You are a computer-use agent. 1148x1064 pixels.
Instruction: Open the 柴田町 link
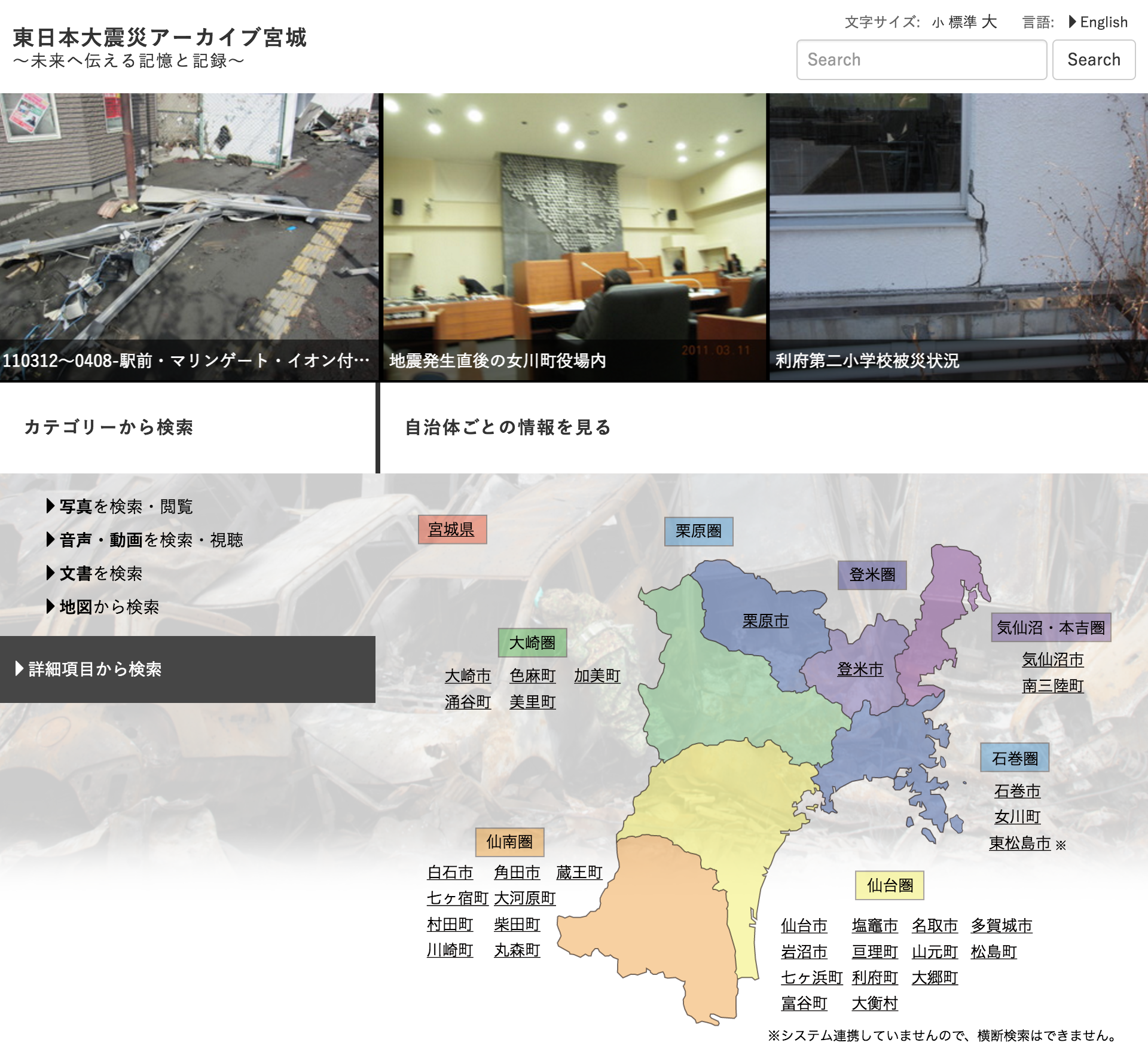pos(517,925)
